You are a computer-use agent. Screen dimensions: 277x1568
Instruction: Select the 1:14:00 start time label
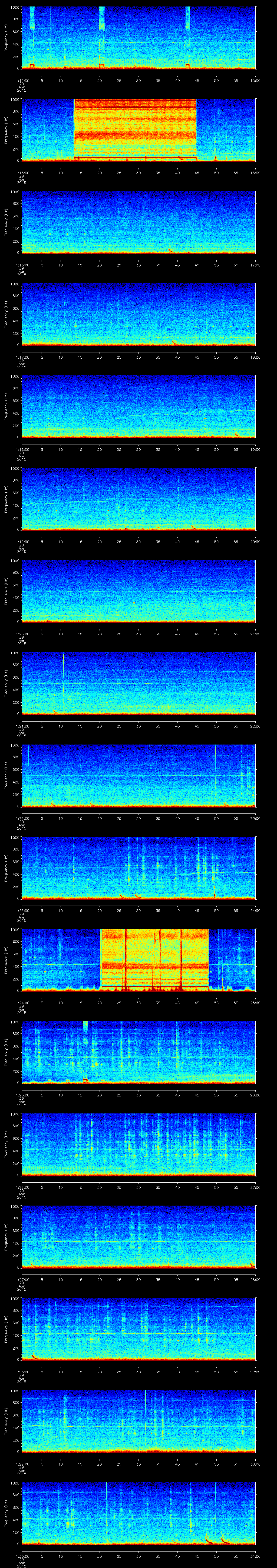point(22,80)
